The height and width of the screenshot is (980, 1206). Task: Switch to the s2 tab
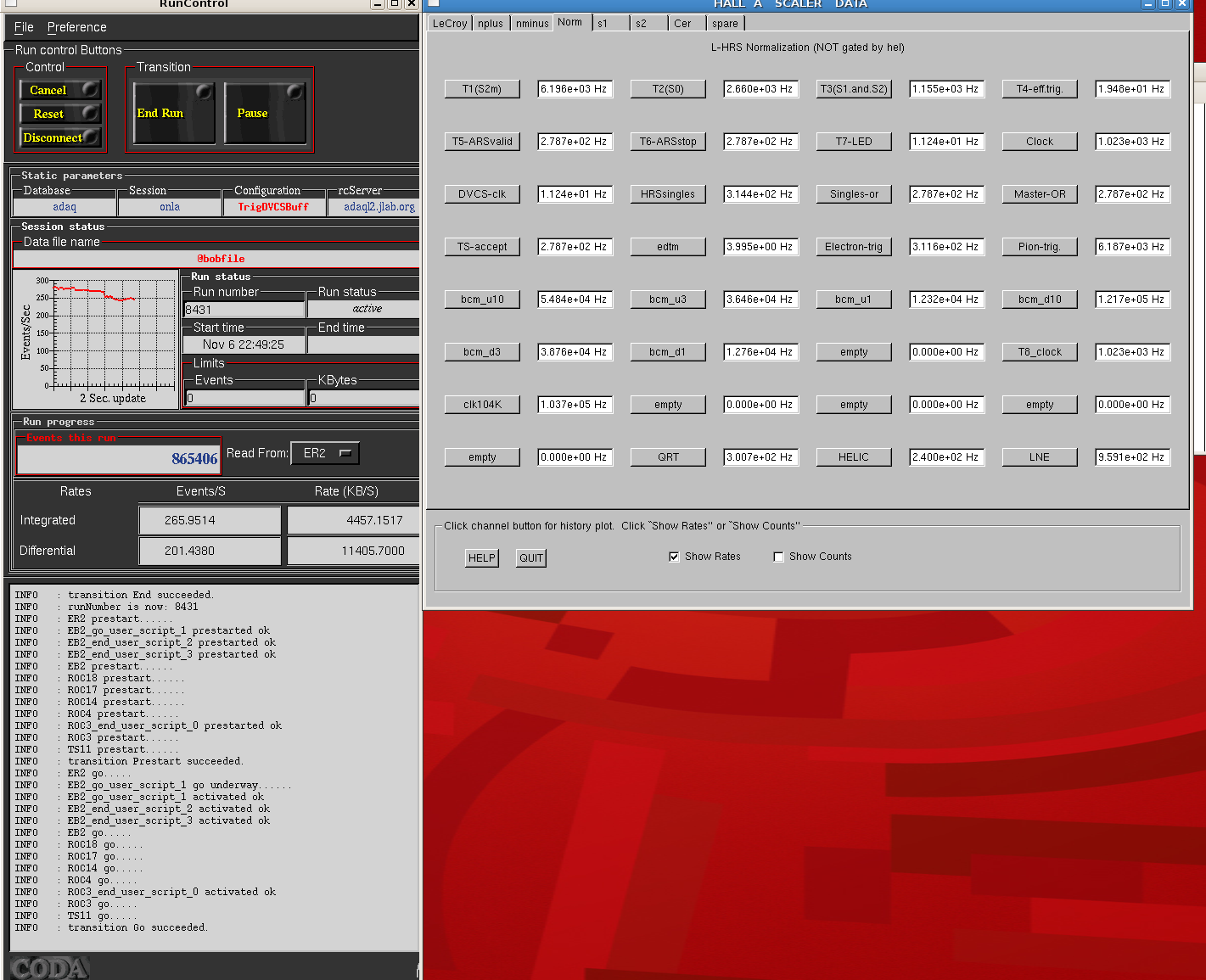pos(649,24)
